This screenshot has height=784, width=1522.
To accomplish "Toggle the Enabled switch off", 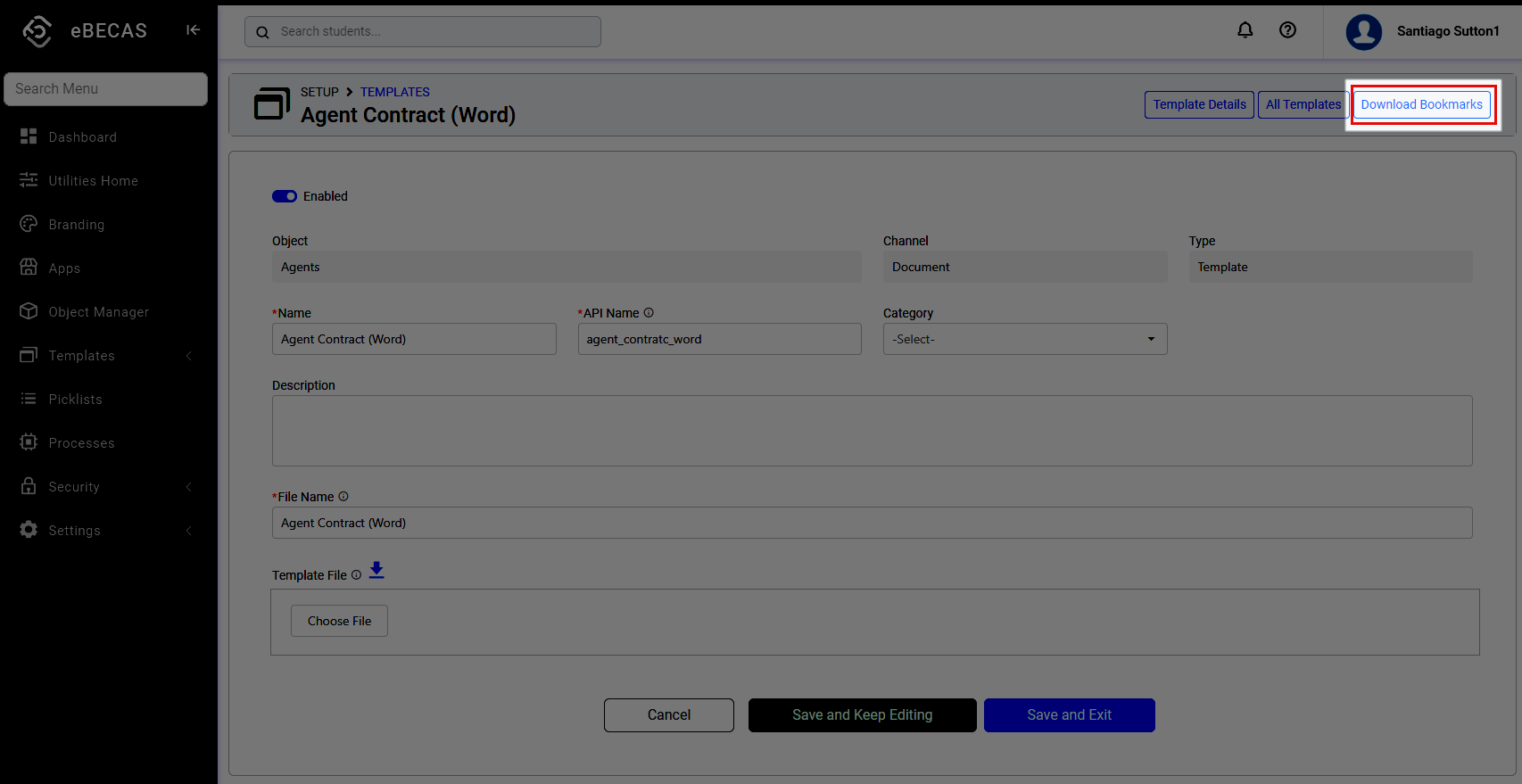I will pyautogui.click(x=285, y=196).
